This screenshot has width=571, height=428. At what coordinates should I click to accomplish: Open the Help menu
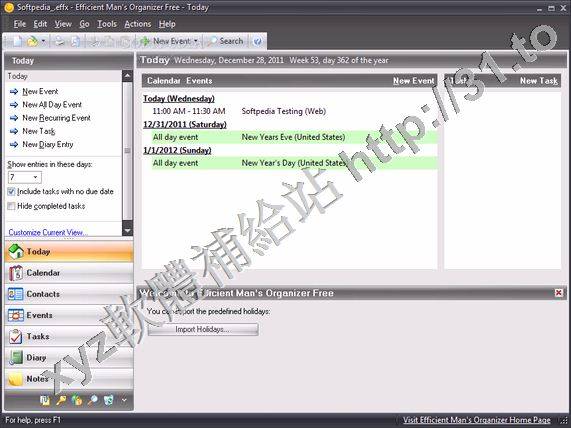tap(167, 24)
